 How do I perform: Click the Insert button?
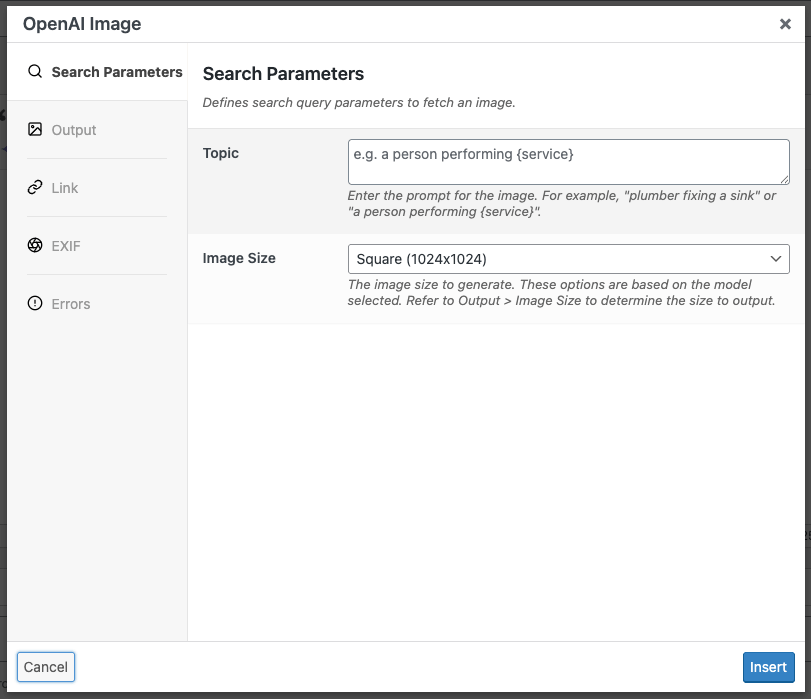click(x=768, y=667)
